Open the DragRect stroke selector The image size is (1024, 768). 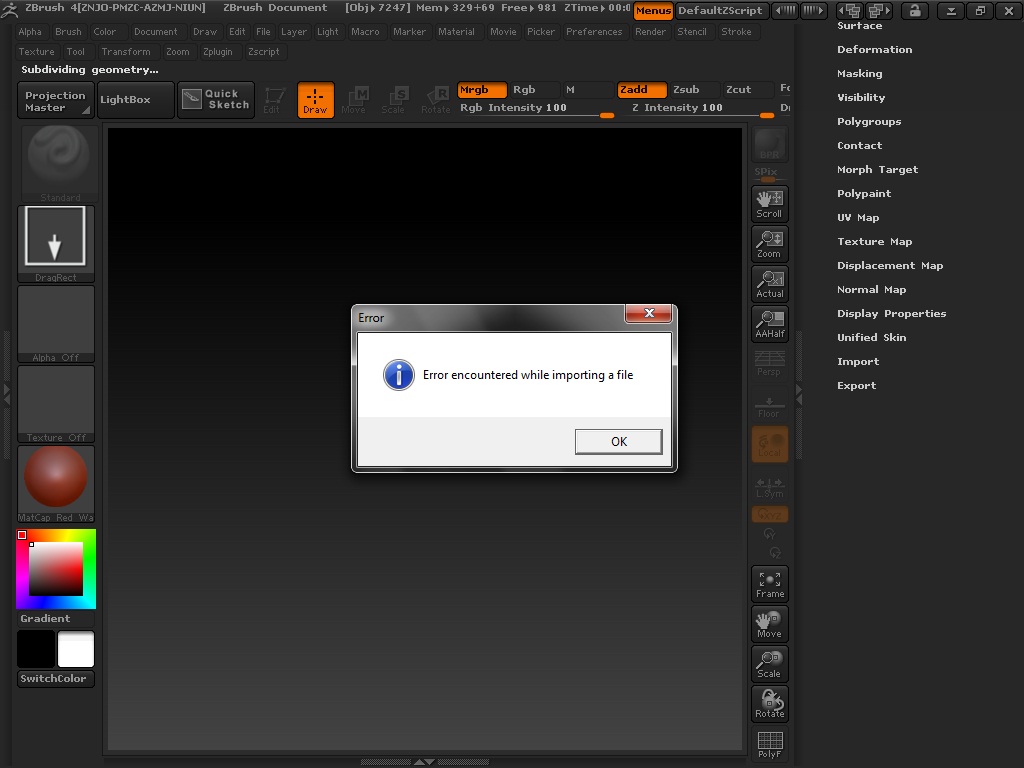click(56, 244)
